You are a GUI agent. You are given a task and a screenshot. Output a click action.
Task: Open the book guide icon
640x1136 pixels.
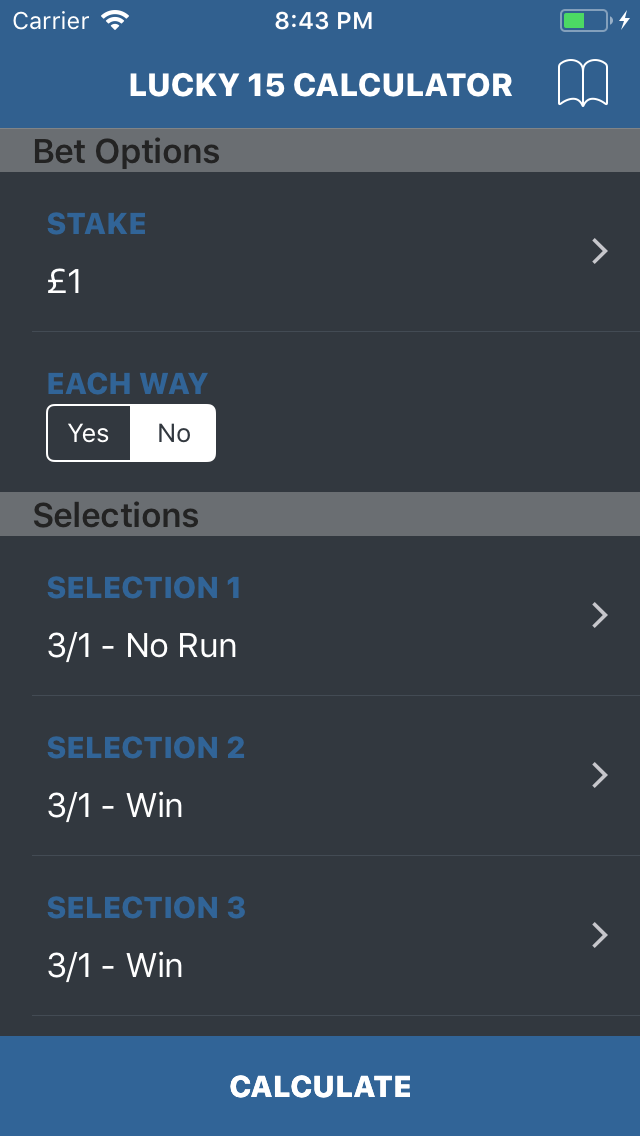[x=583, y=84]
